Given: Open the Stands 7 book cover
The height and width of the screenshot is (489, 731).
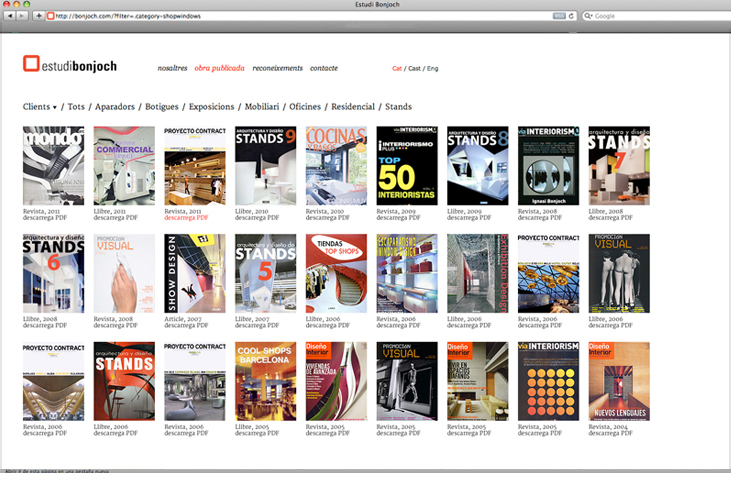Looking at the screenshot, I should [x=619, y=165].
